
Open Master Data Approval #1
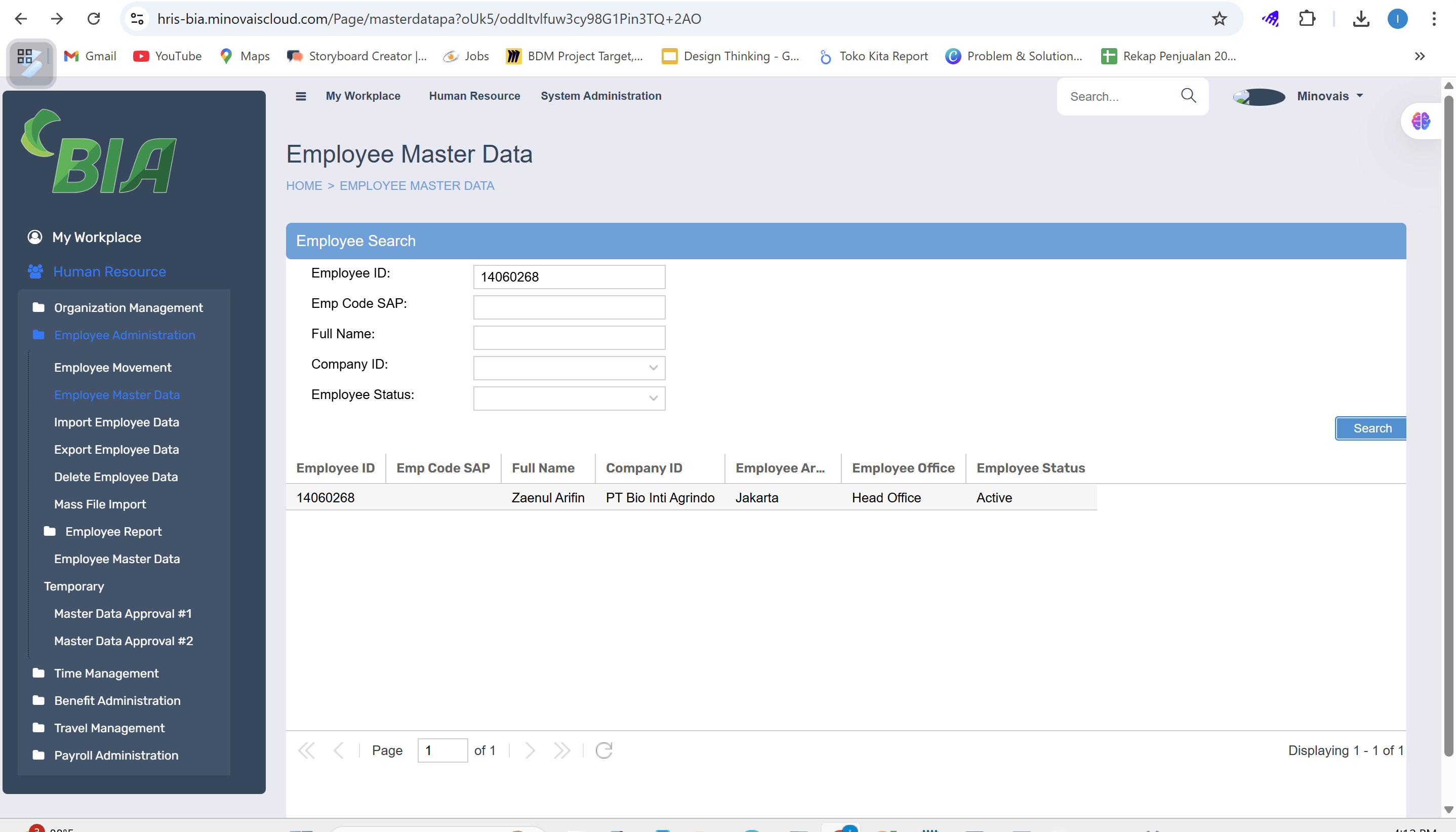click(x=123, y=614)
